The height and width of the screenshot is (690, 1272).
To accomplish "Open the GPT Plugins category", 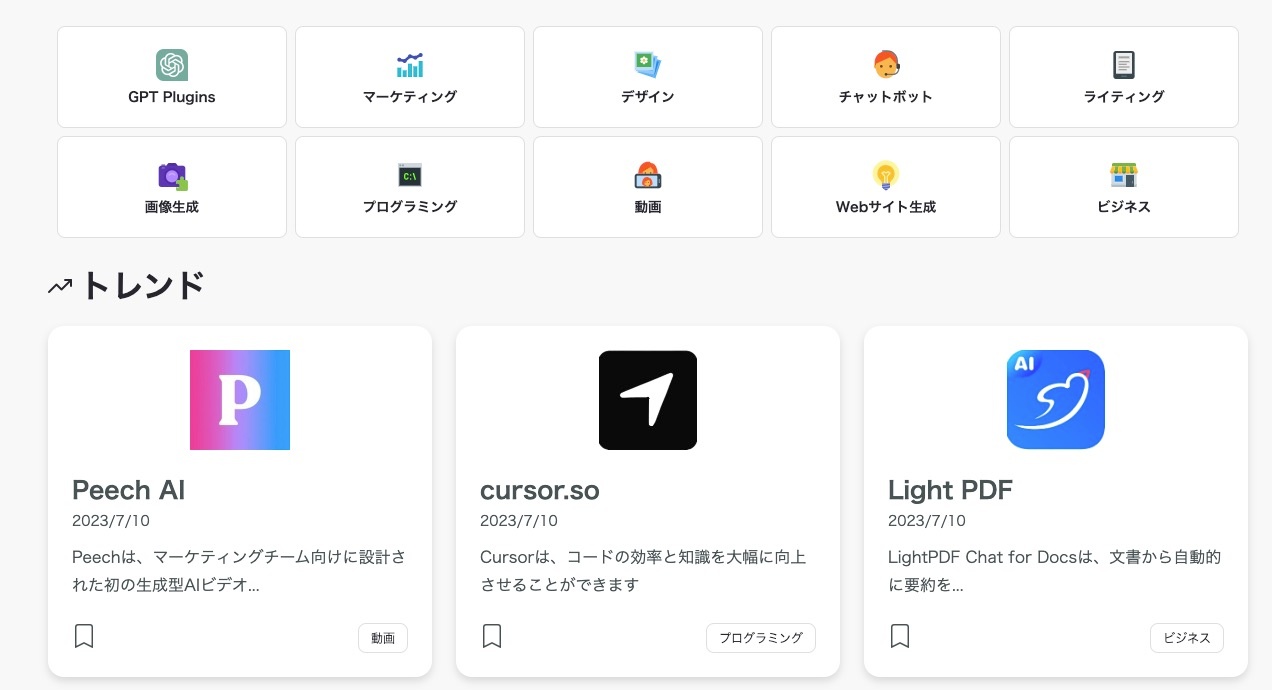I will click(172, 77).
